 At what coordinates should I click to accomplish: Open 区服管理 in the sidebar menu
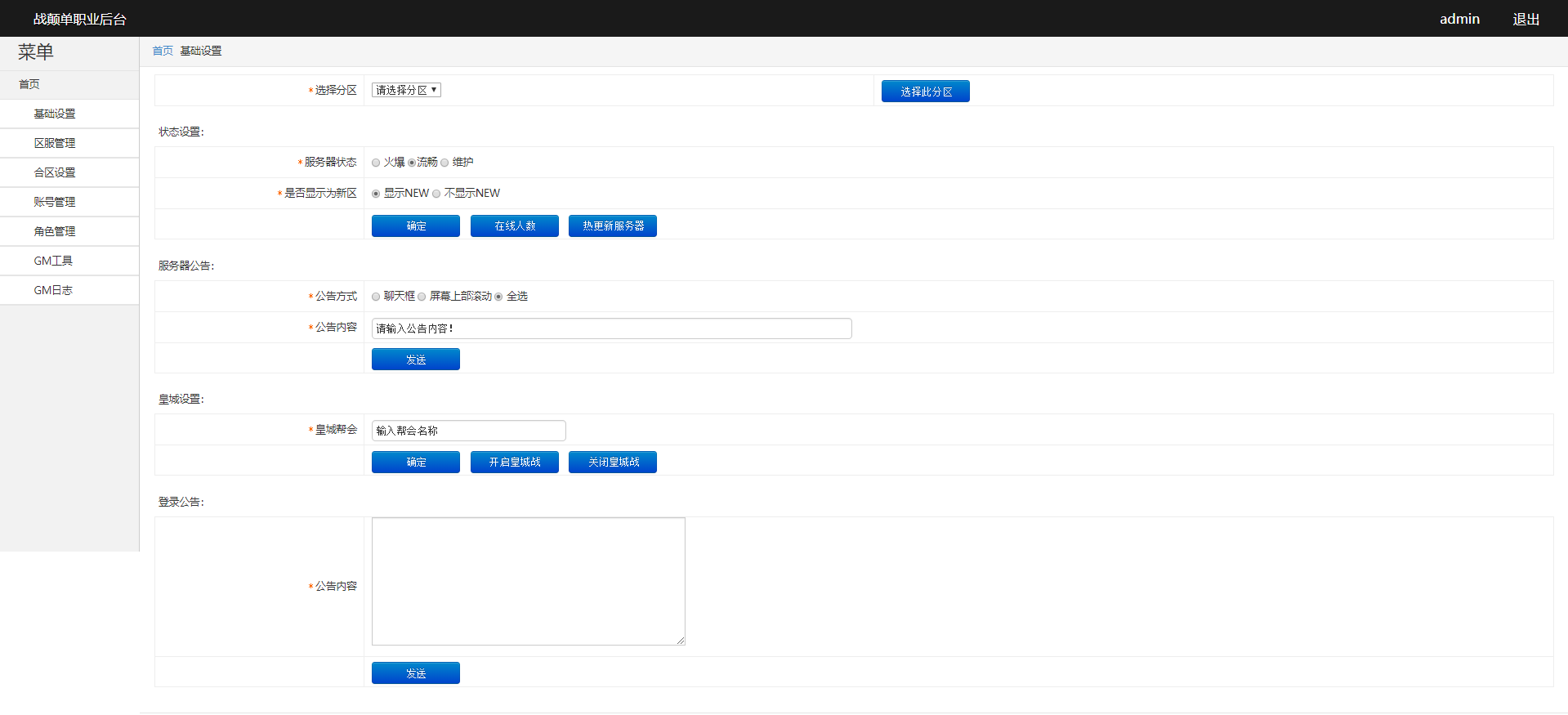coord(55,143)
